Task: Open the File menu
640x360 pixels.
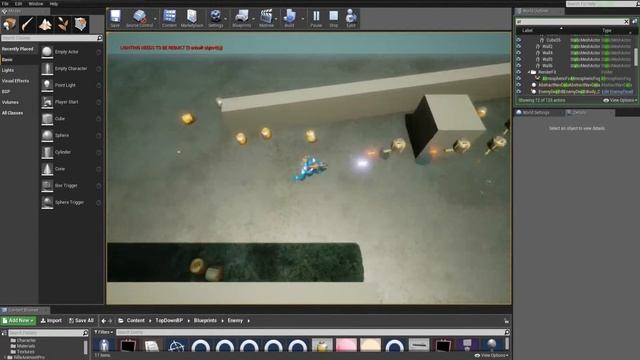Action: [x=5, y=4]
